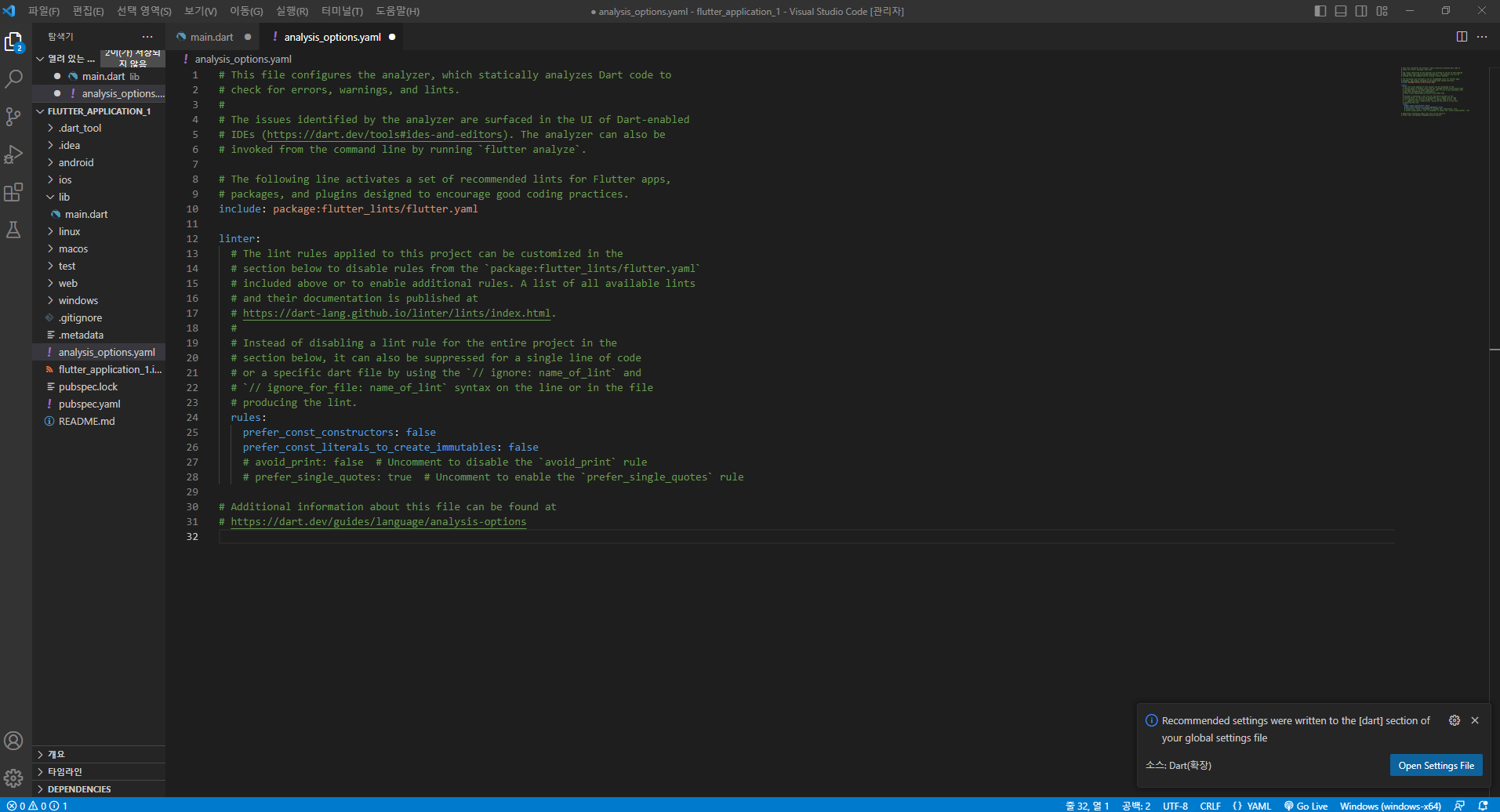Collapse the FLUTTER_APPLICATION_1 project tree
This screenshot has width=1500, height=812.
40,111
